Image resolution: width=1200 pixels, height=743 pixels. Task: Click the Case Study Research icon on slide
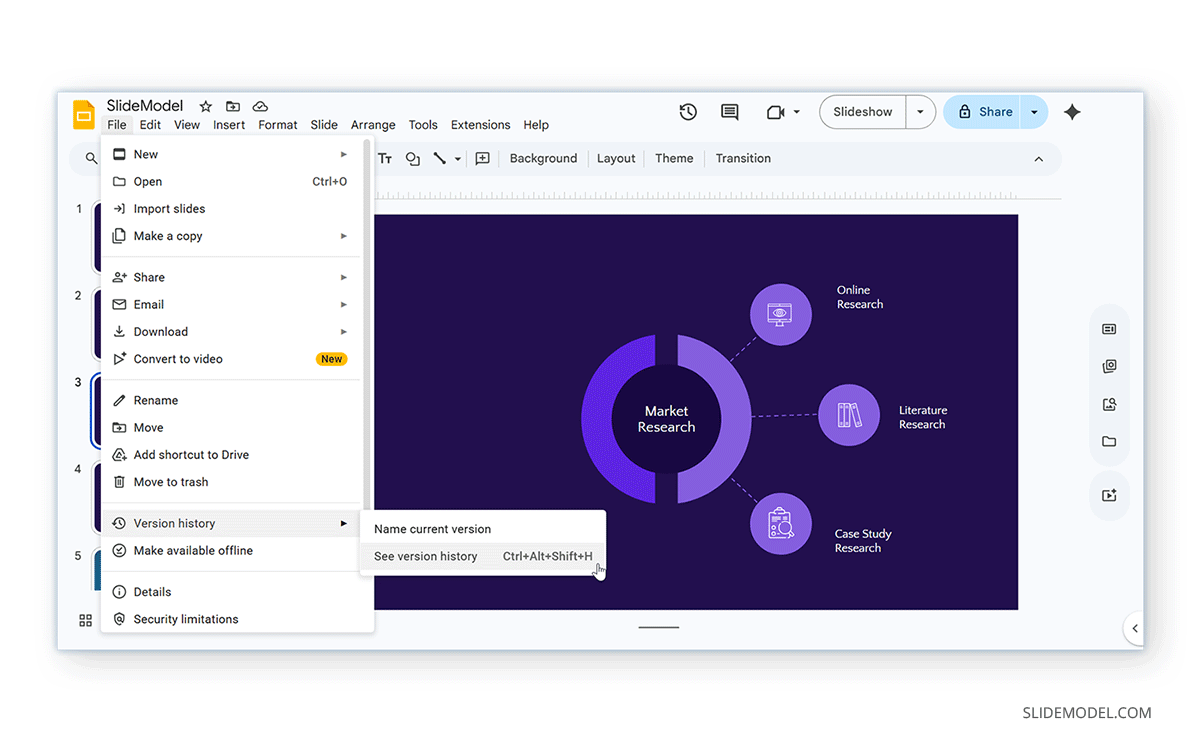(x=780, y=523)
